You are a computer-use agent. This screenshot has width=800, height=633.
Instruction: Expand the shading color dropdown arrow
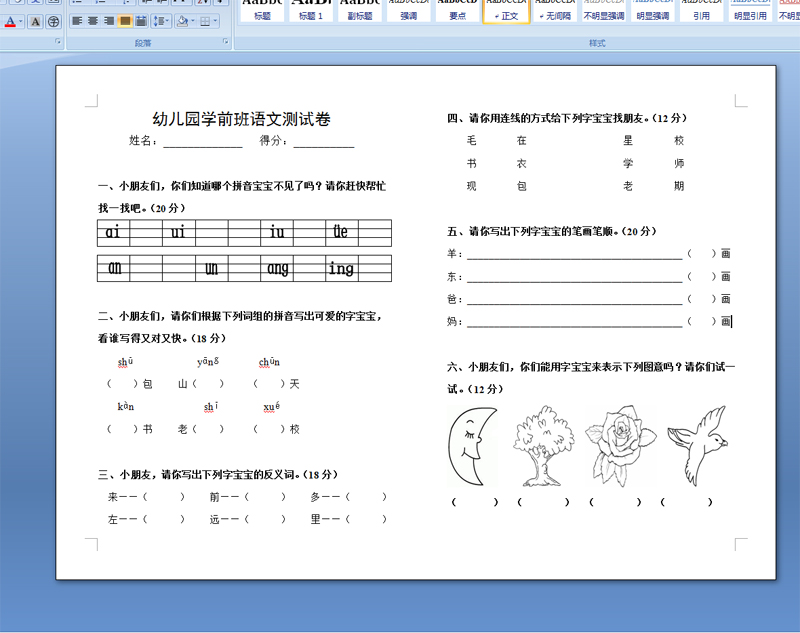point(193,21)
